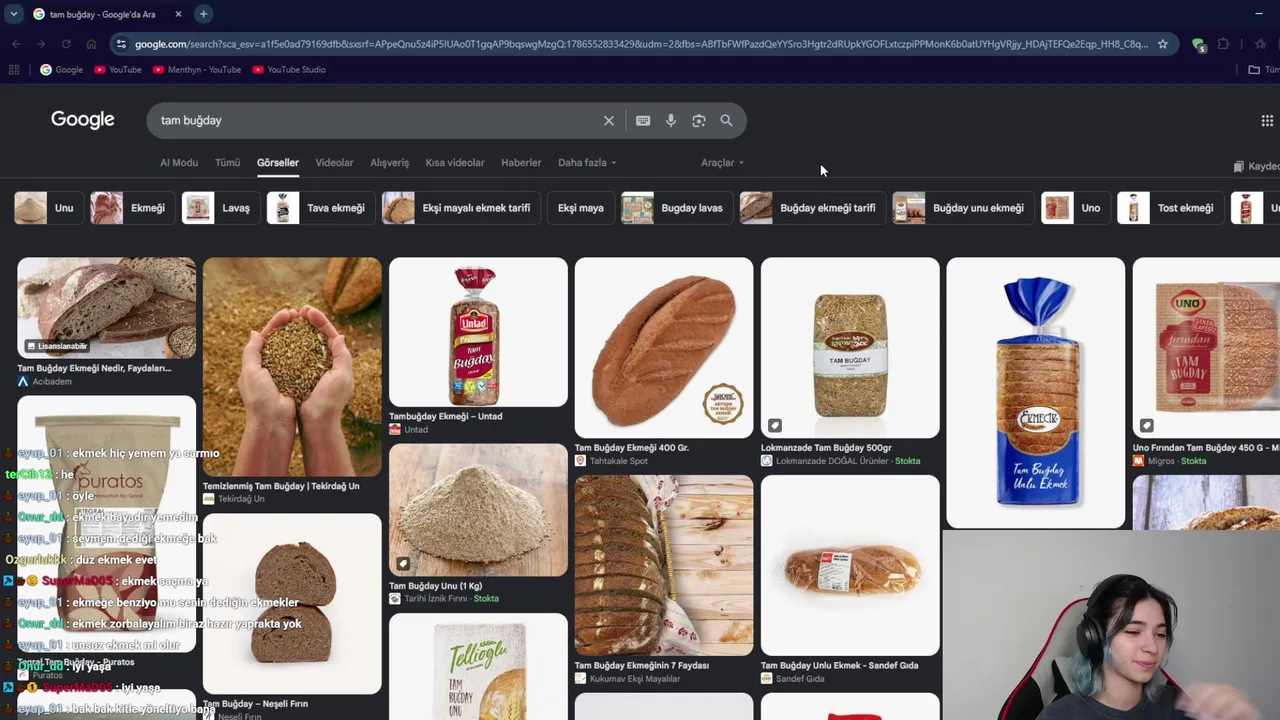Open the green shield extension

[1198, 44]
